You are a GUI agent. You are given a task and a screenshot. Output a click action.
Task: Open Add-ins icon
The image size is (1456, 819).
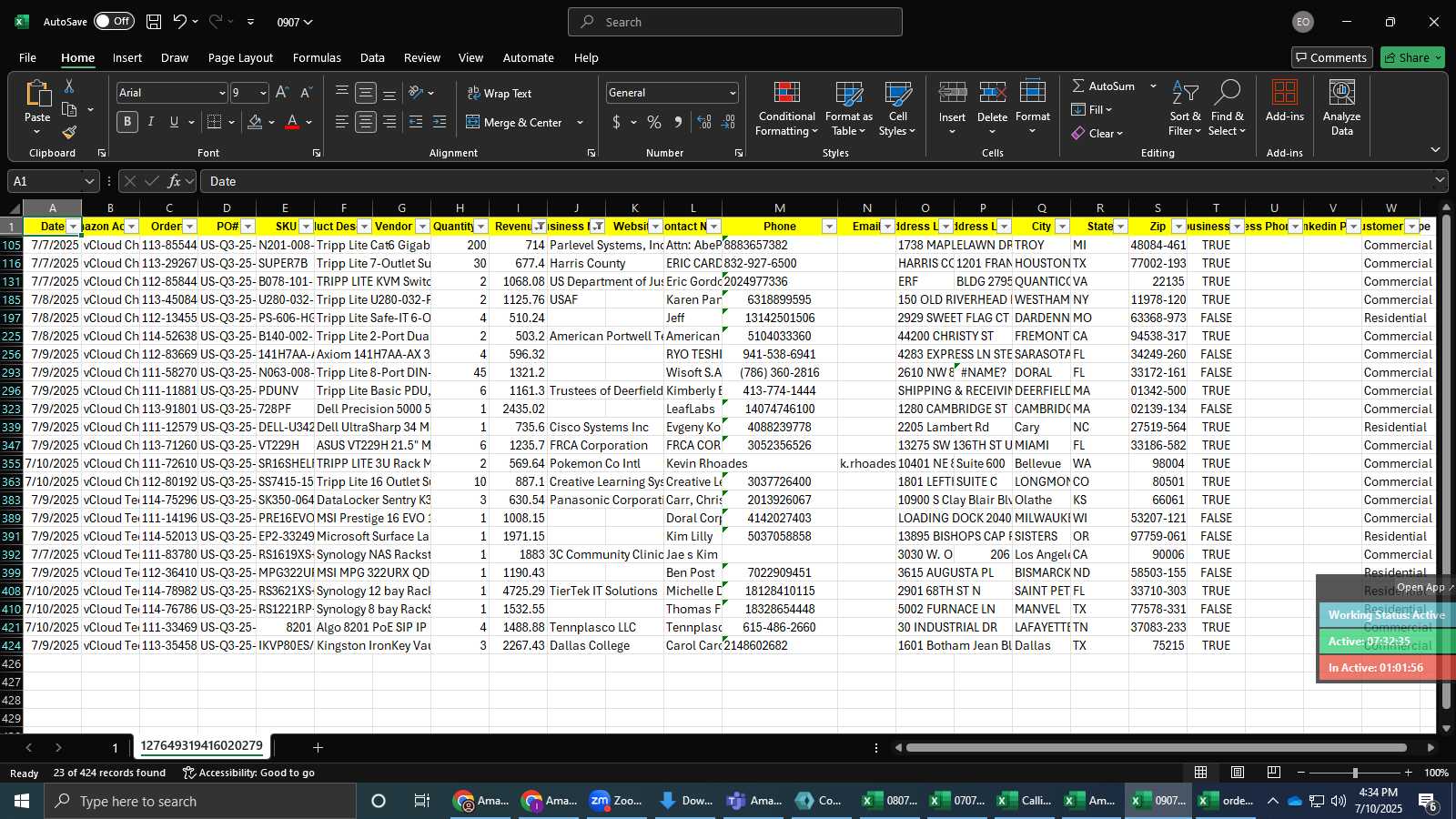click(1285, 100)
